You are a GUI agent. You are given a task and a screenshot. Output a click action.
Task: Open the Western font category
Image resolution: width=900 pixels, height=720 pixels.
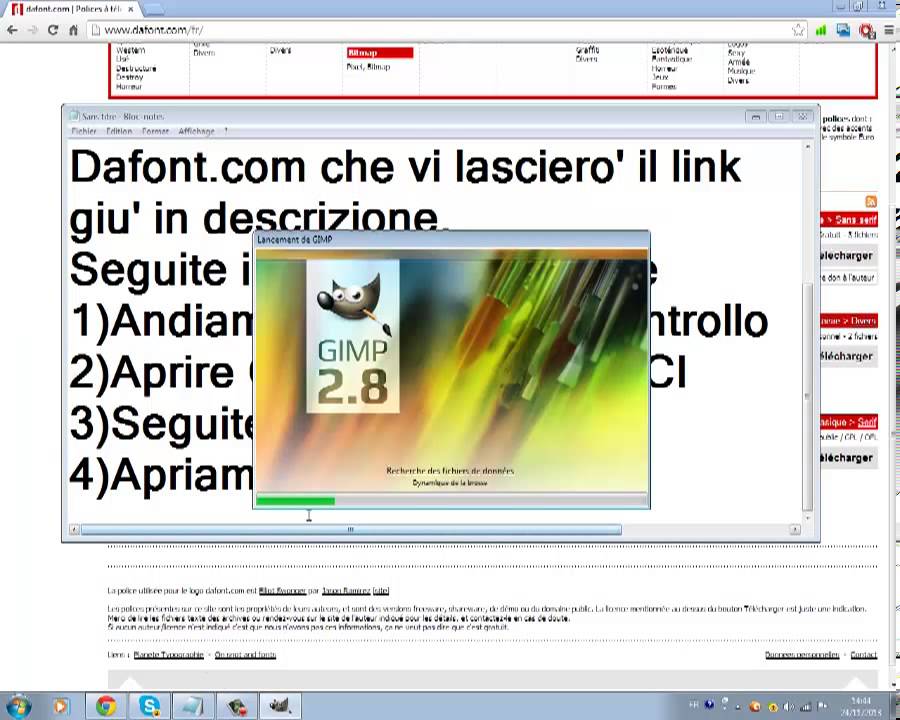(130, 51)
